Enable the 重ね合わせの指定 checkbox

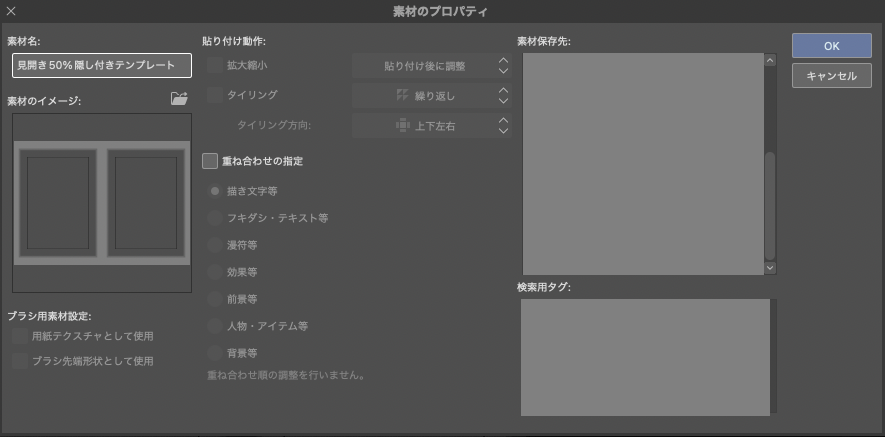click(210, 160)
